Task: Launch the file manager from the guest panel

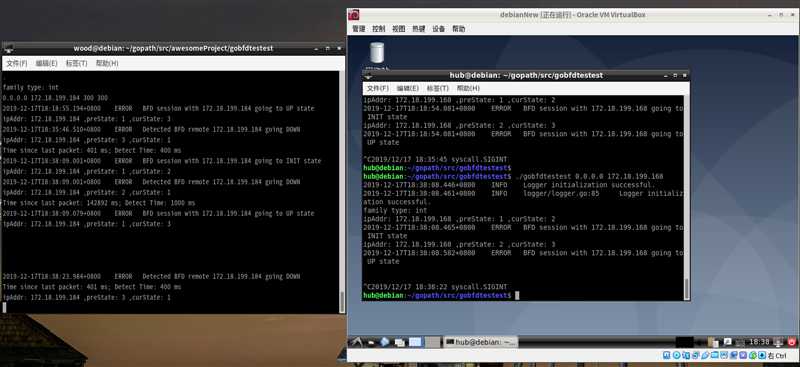Action: (x=371, y=342)
